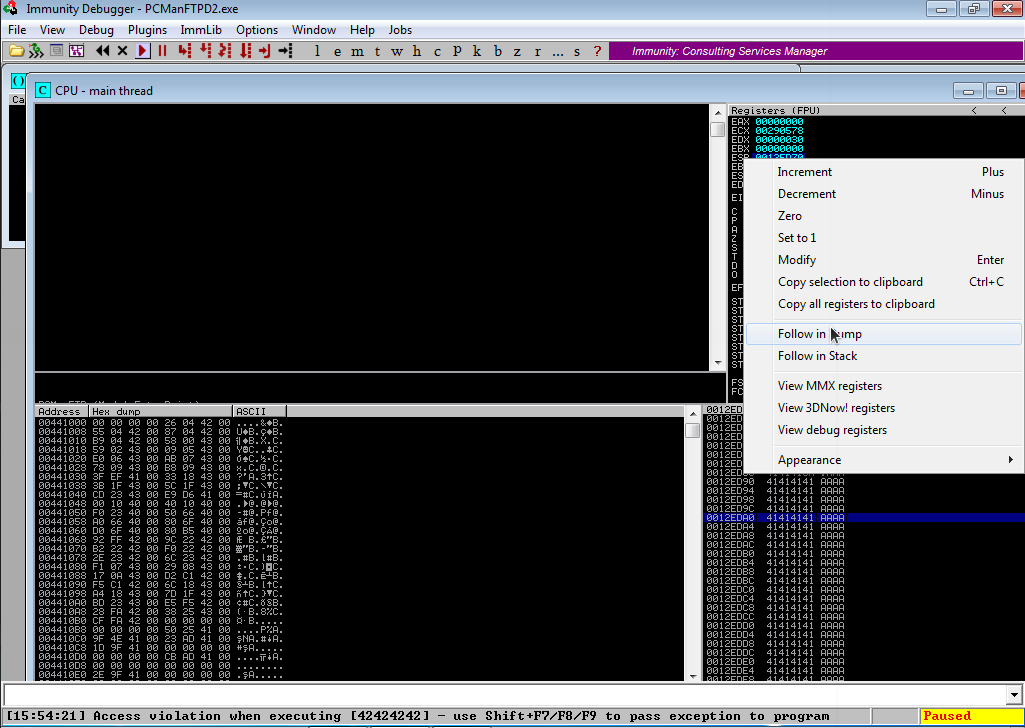This screenshot has width=1025, height=728.
Task: Run the program with play icon
Action: [x=143, y=51]
